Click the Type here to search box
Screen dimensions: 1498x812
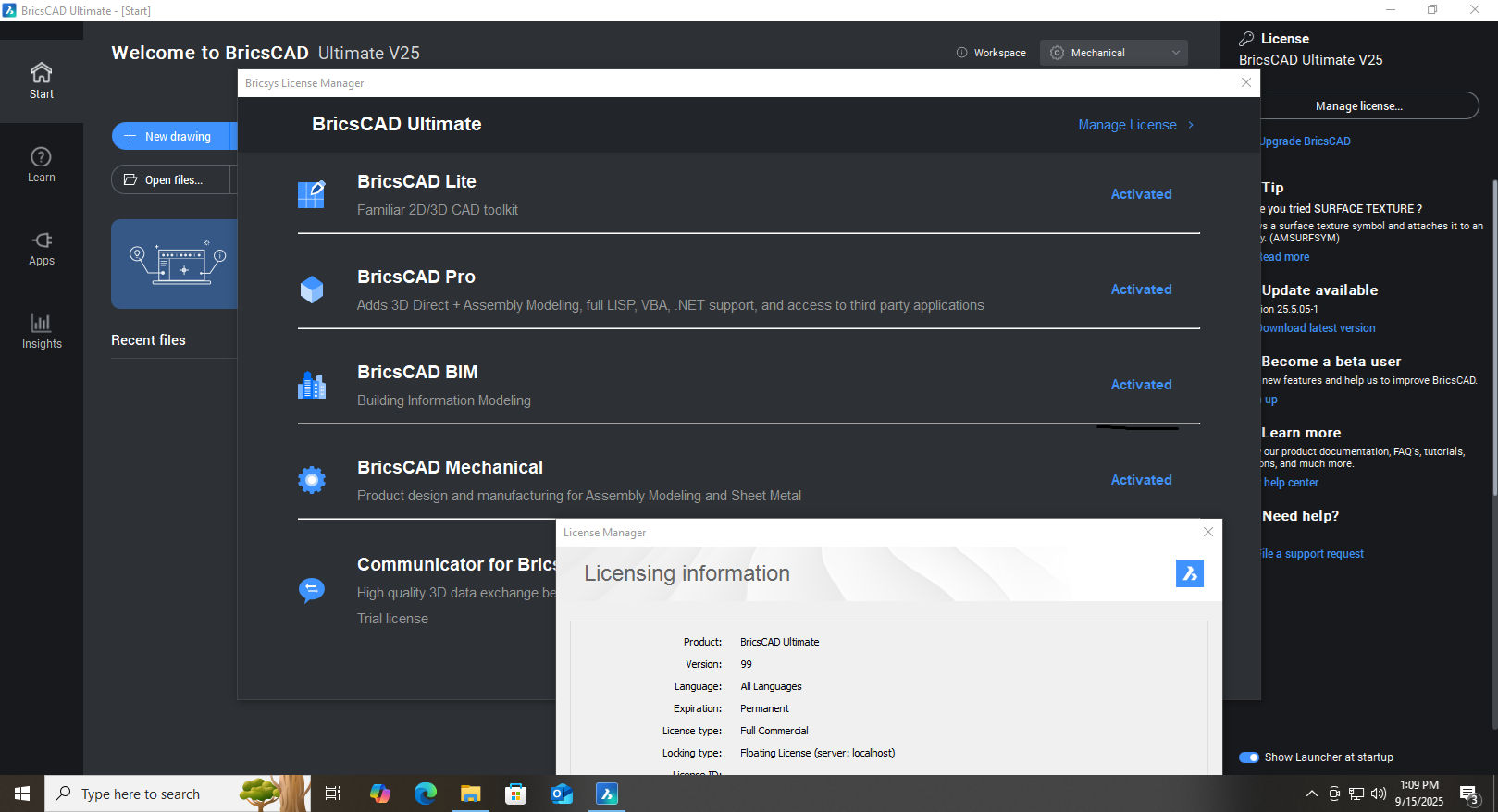pos(178,794)
